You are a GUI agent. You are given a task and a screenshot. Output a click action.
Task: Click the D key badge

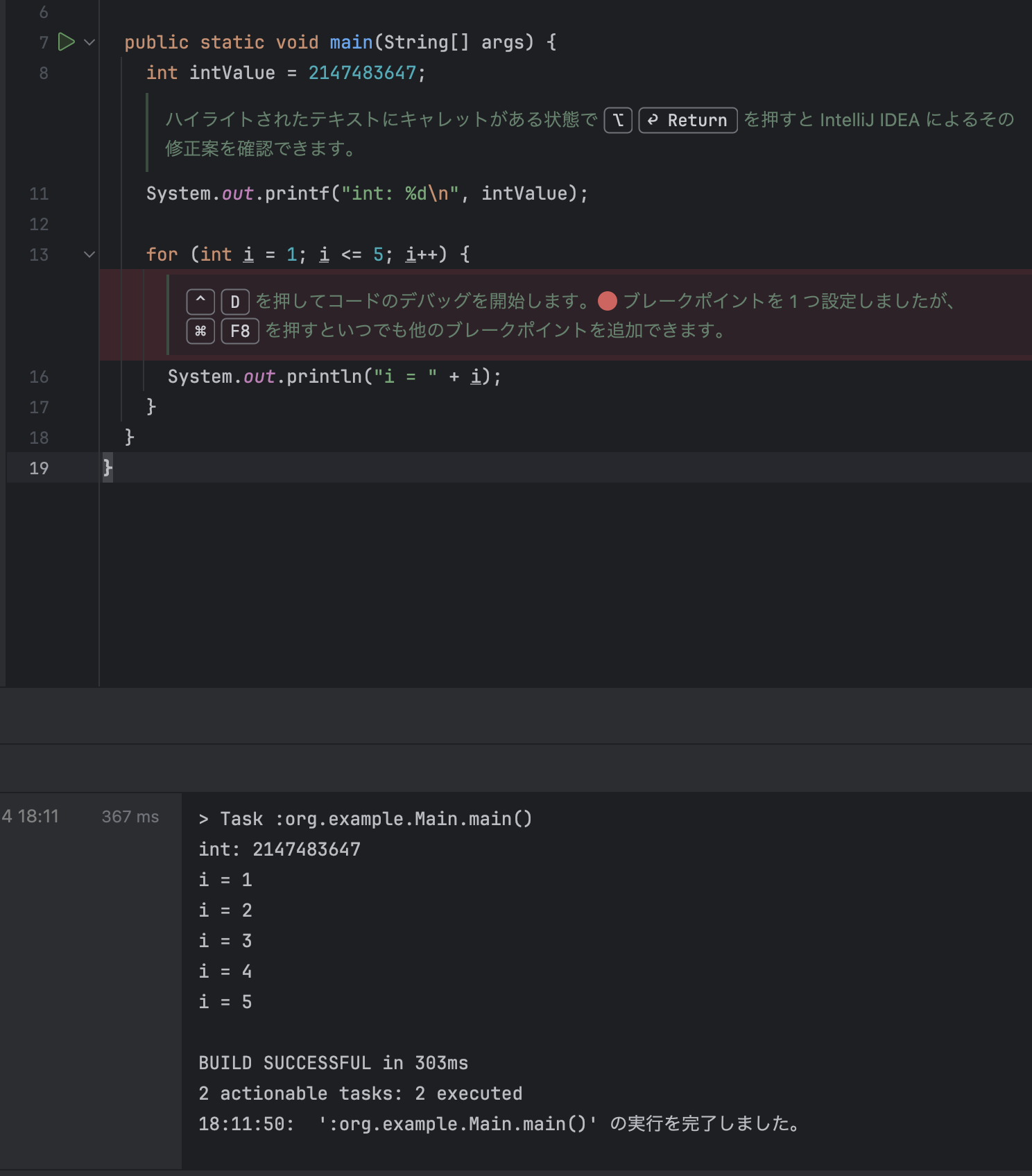(x=235, y=302)
